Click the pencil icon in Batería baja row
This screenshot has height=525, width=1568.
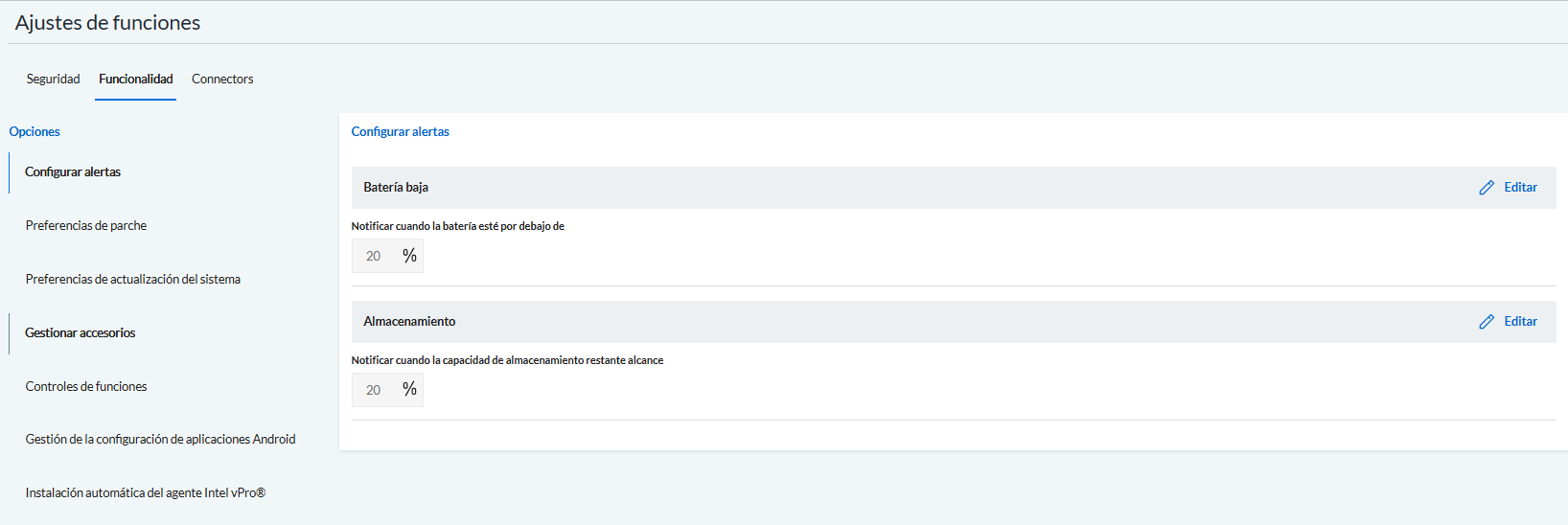[1487, 188]
